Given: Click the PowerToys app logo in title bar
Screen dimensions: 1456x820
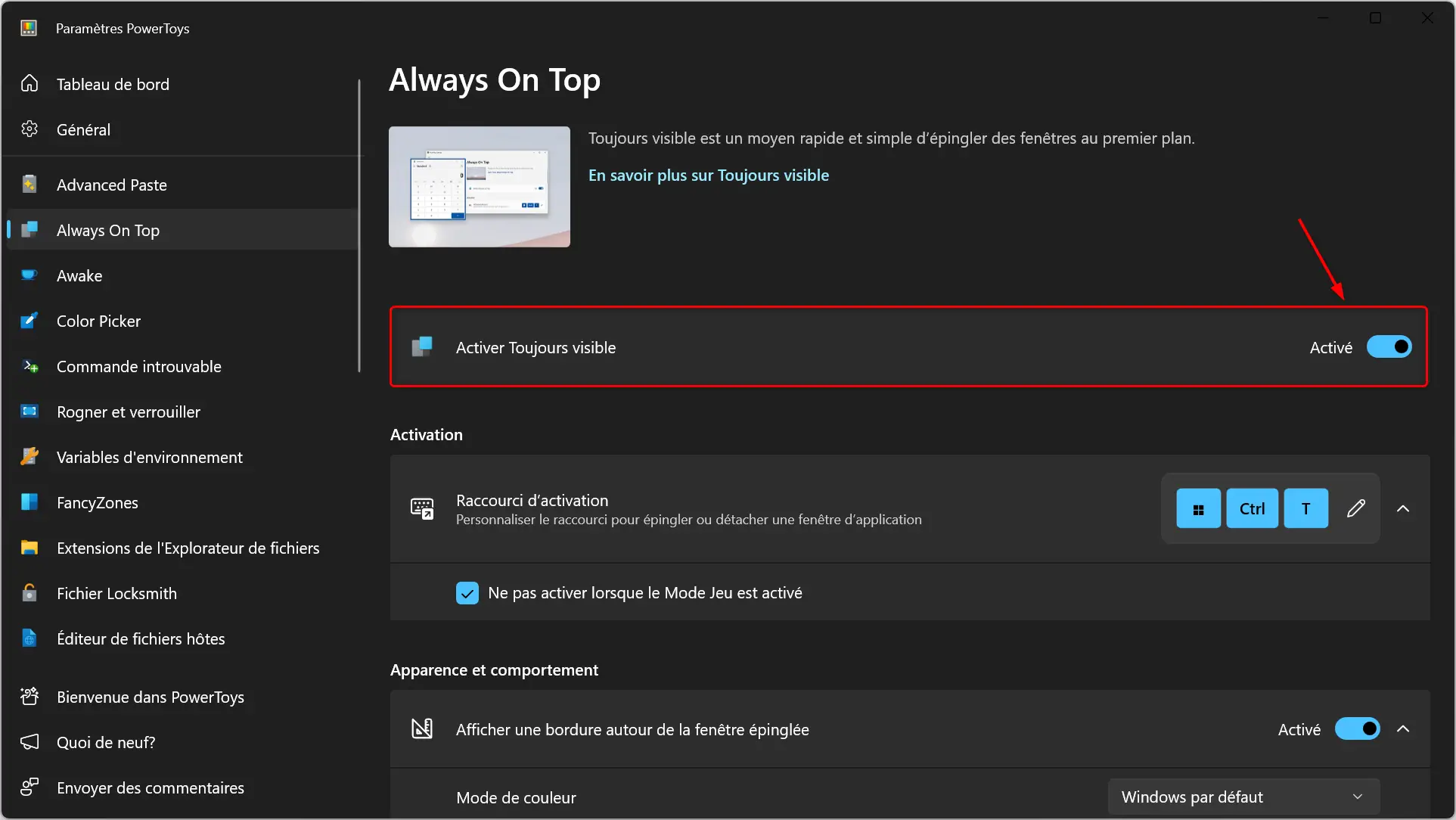Looking at the screenshot, I should (29, 28).
